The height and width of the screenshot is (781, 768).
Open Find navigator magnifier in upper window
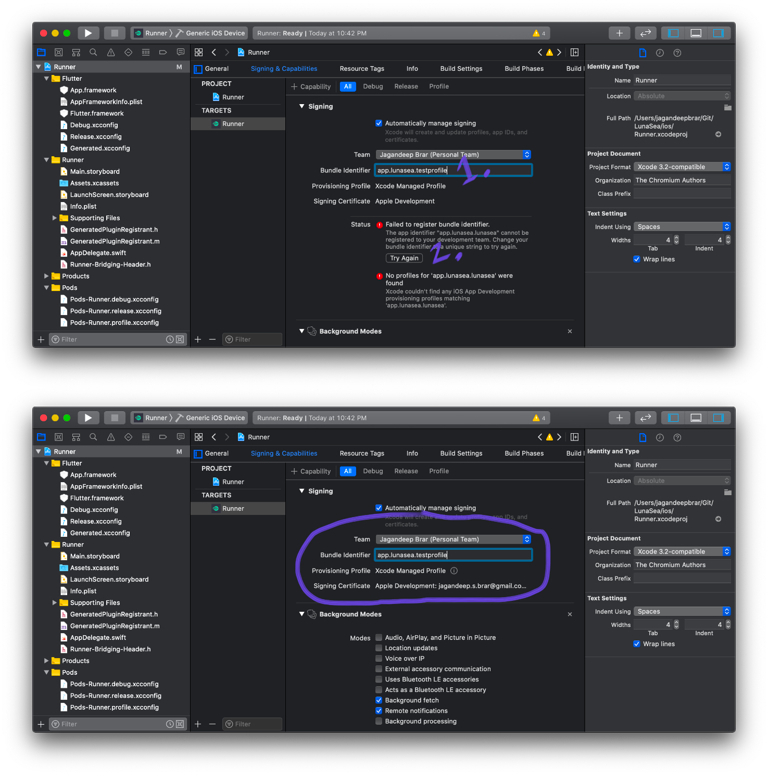[93, 52]
